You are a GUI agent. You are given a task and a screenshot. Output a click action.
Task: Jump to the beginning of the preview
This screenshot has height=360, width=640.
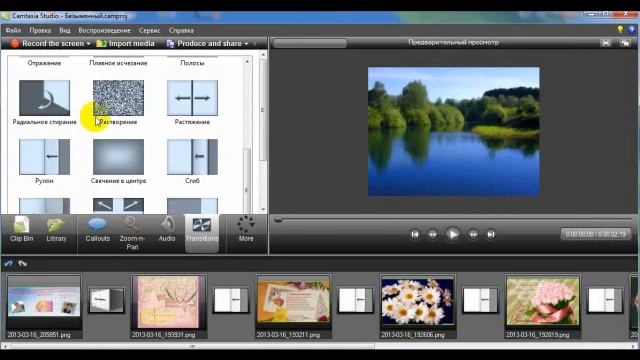415,234
